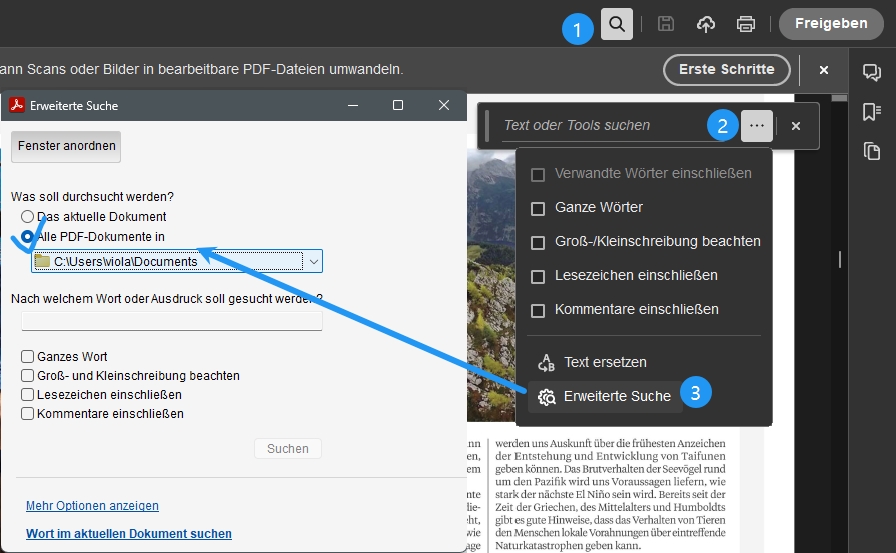Expand the folder location dropdown arrow
The width and height of the screenshot is (896, 553).
click(x=314, y=262)
